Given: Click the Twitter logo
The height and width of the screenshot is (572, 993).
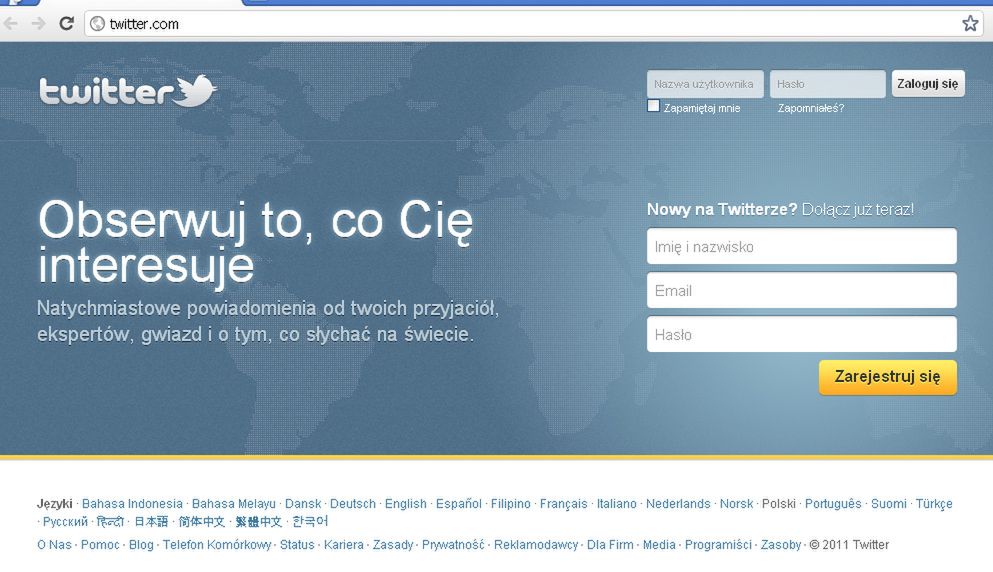Looking at the screenshot, I should (x=128, y=91).
